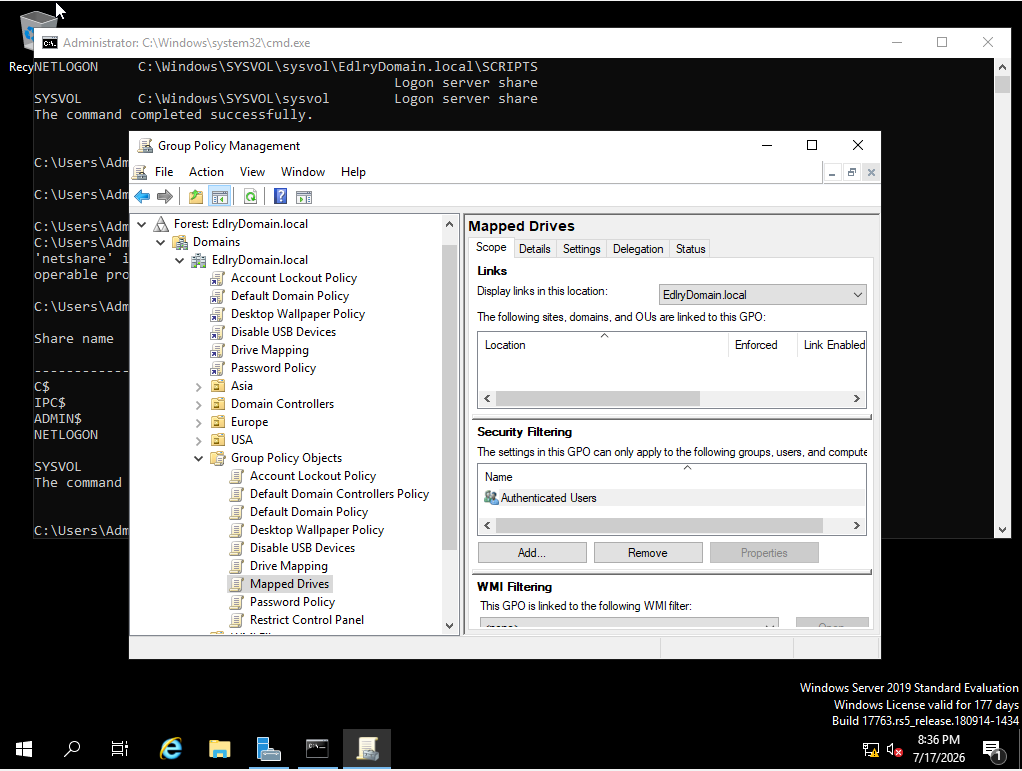Switch to the Status tab
This screenshot has height=771, width=1022.
690,249
